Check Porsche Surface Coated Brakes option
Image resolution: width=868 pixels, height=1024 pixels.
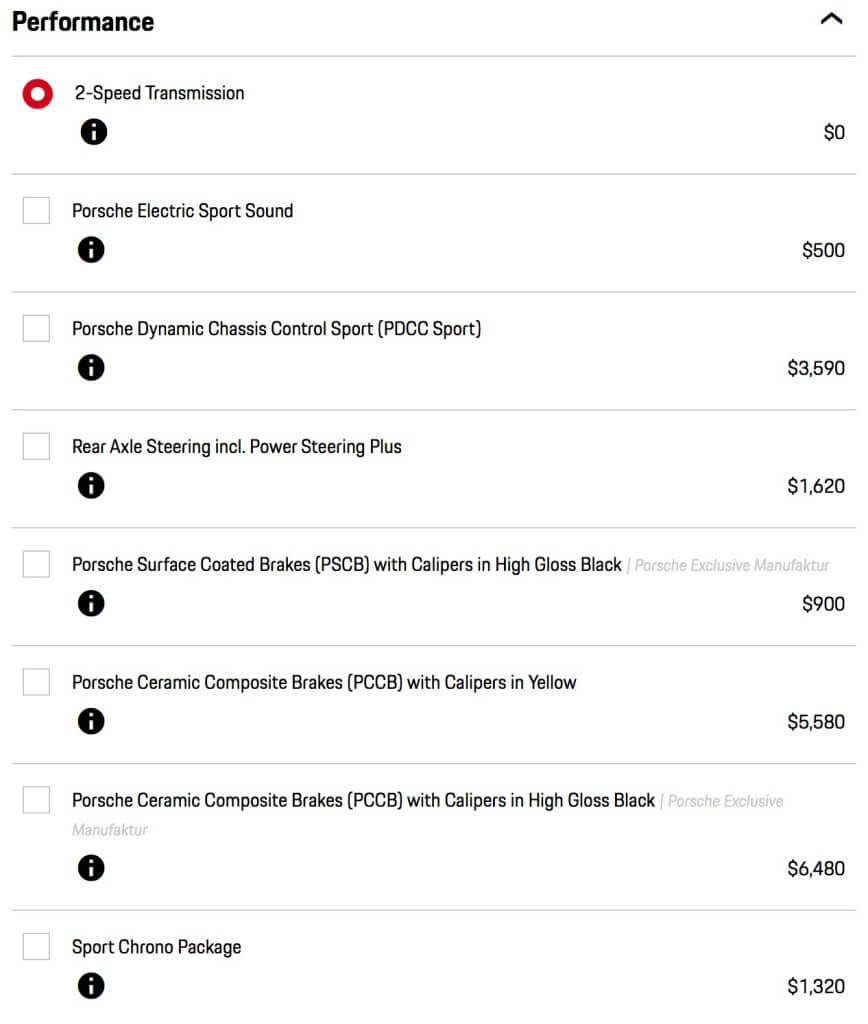36,564
